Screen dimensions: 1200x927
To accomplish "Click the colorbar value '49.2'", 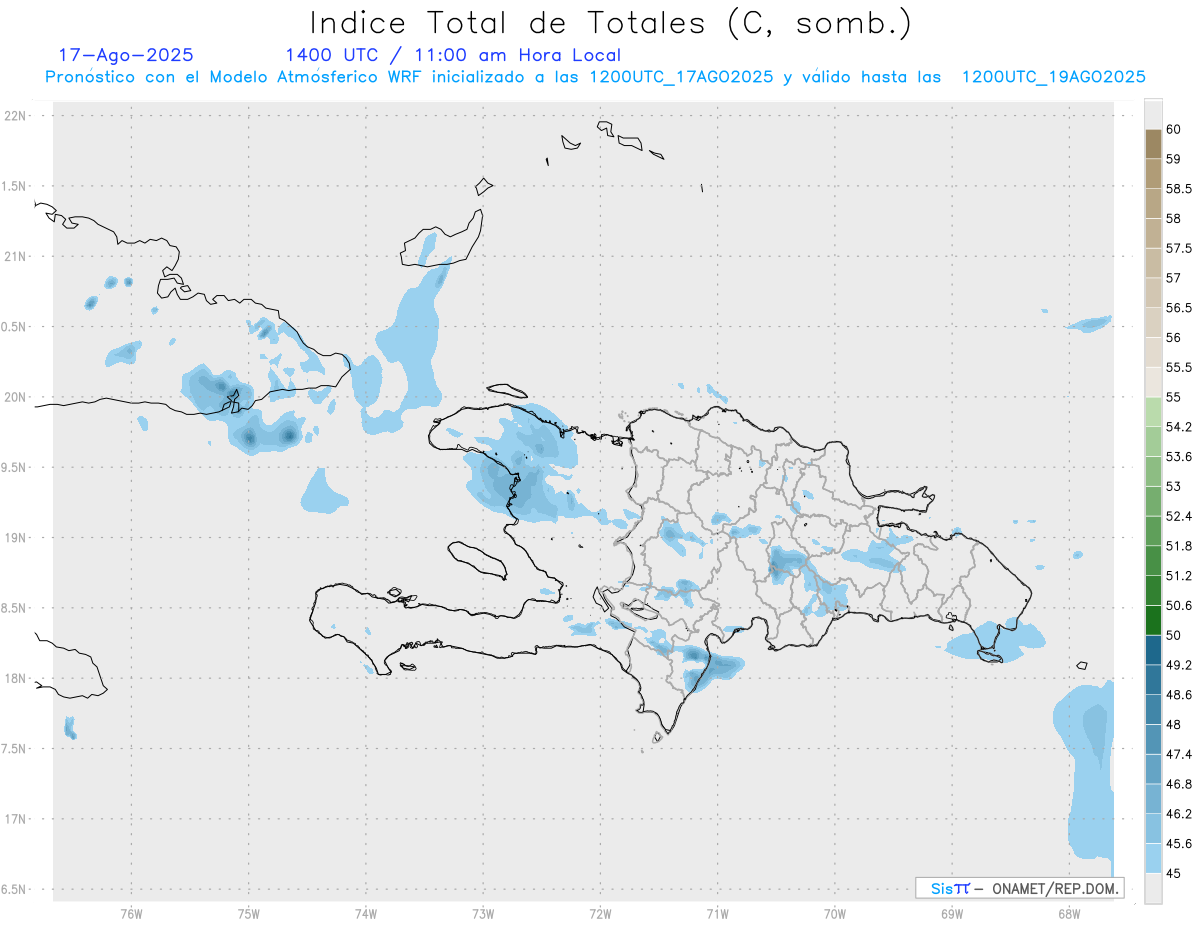I will tap(1179, 665).
